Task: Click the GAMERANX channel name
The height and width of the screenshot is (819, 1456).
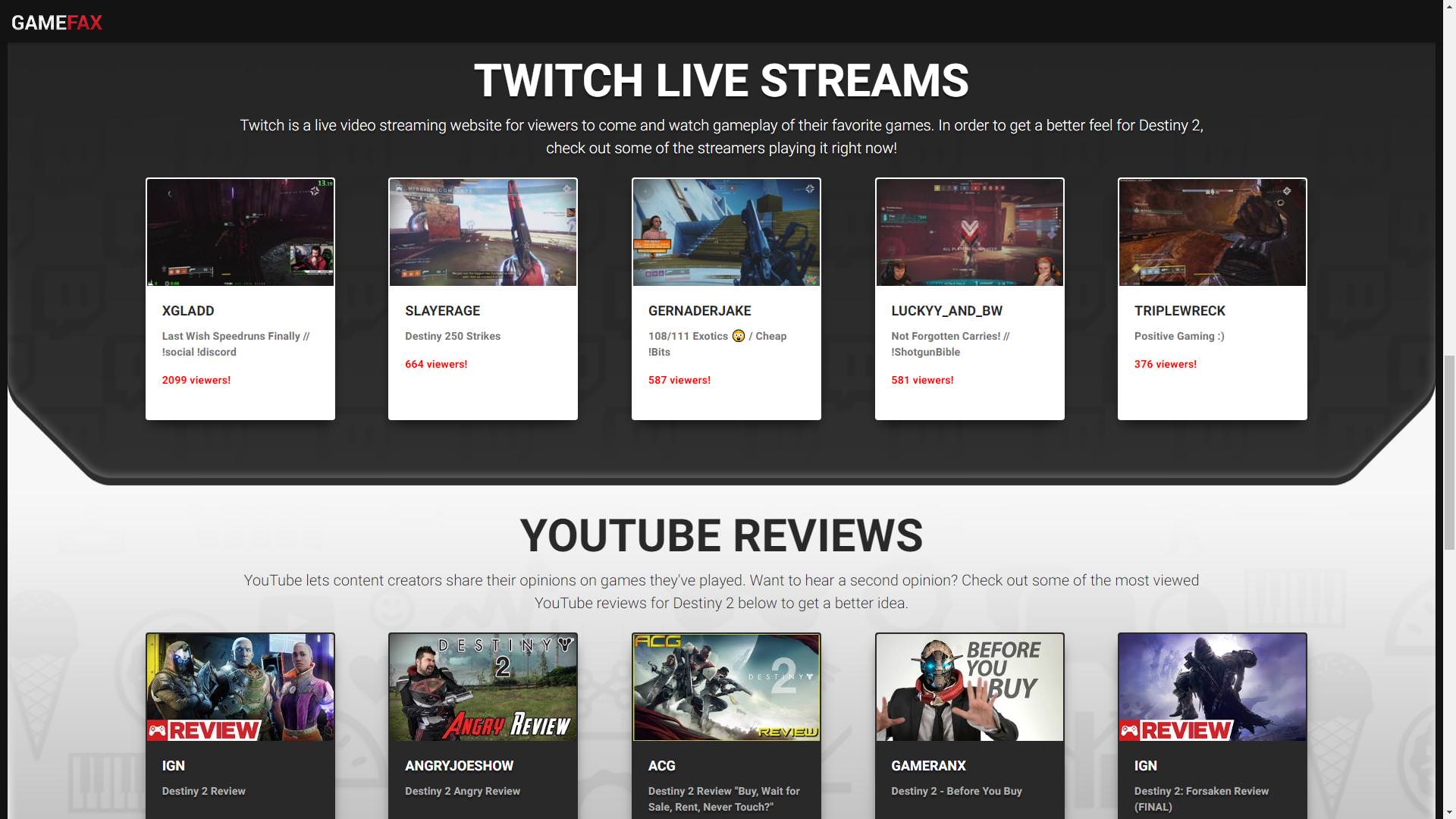Action: 928,766
